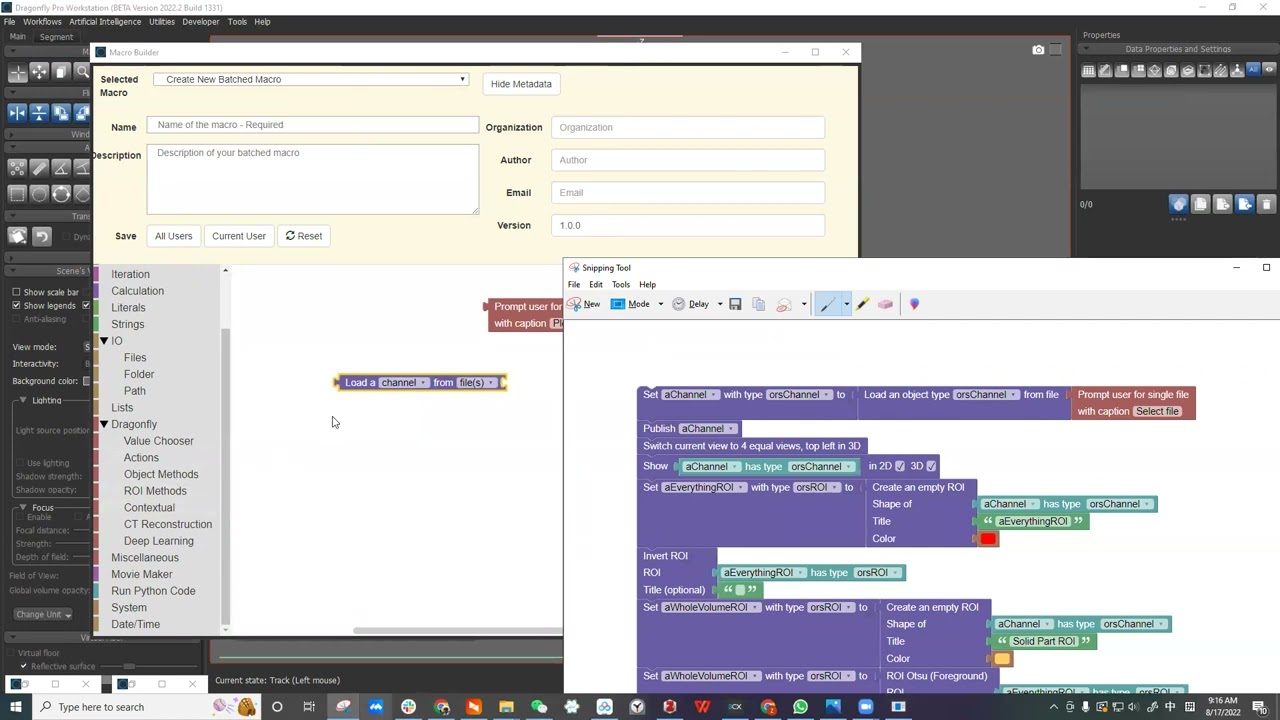This screenshot has width=1280, height=720.
Task: Open the Utilities menu
Action: coord(161,21)
